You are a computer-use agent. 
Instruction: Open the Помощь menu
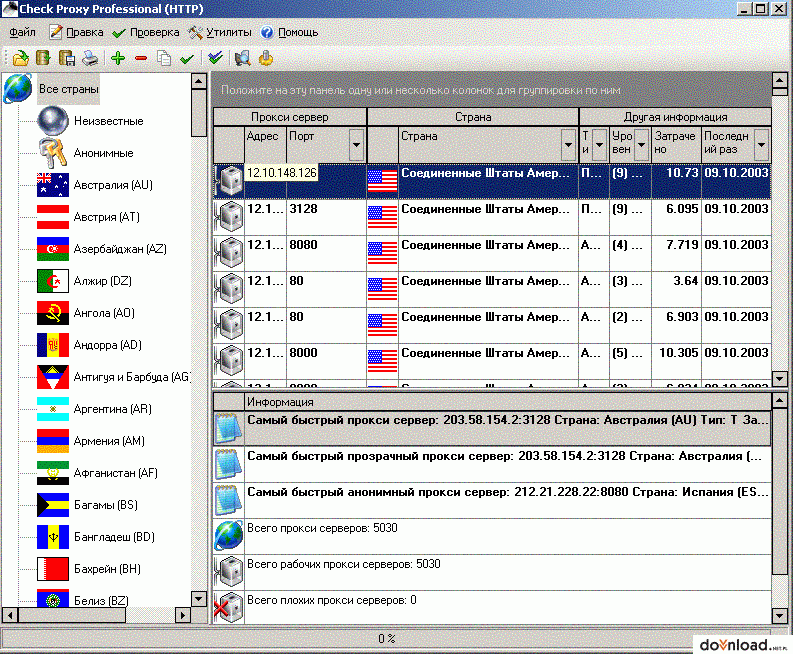[x=290, y=32]
